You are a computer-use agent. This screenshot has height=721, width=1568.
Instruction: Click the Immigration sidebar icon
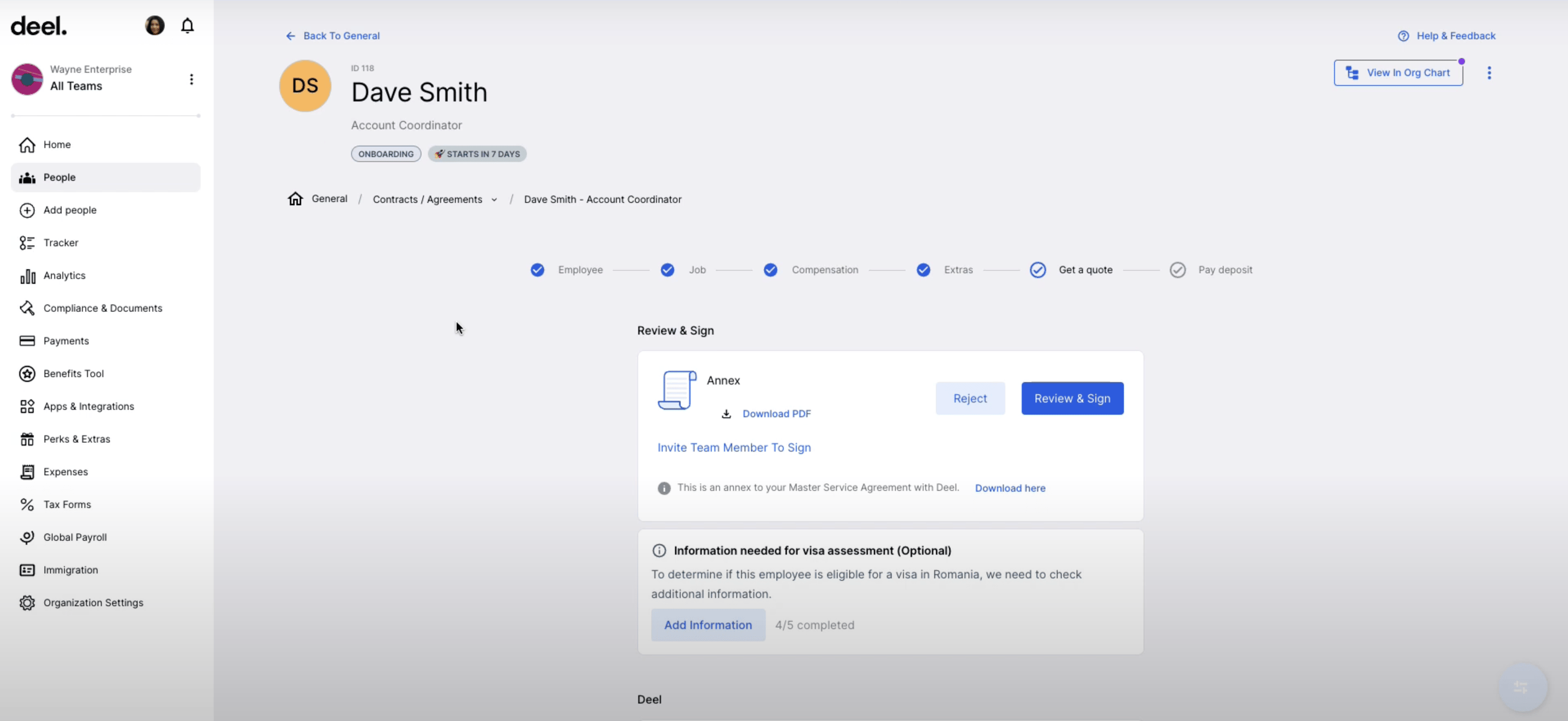pos(27,570)
